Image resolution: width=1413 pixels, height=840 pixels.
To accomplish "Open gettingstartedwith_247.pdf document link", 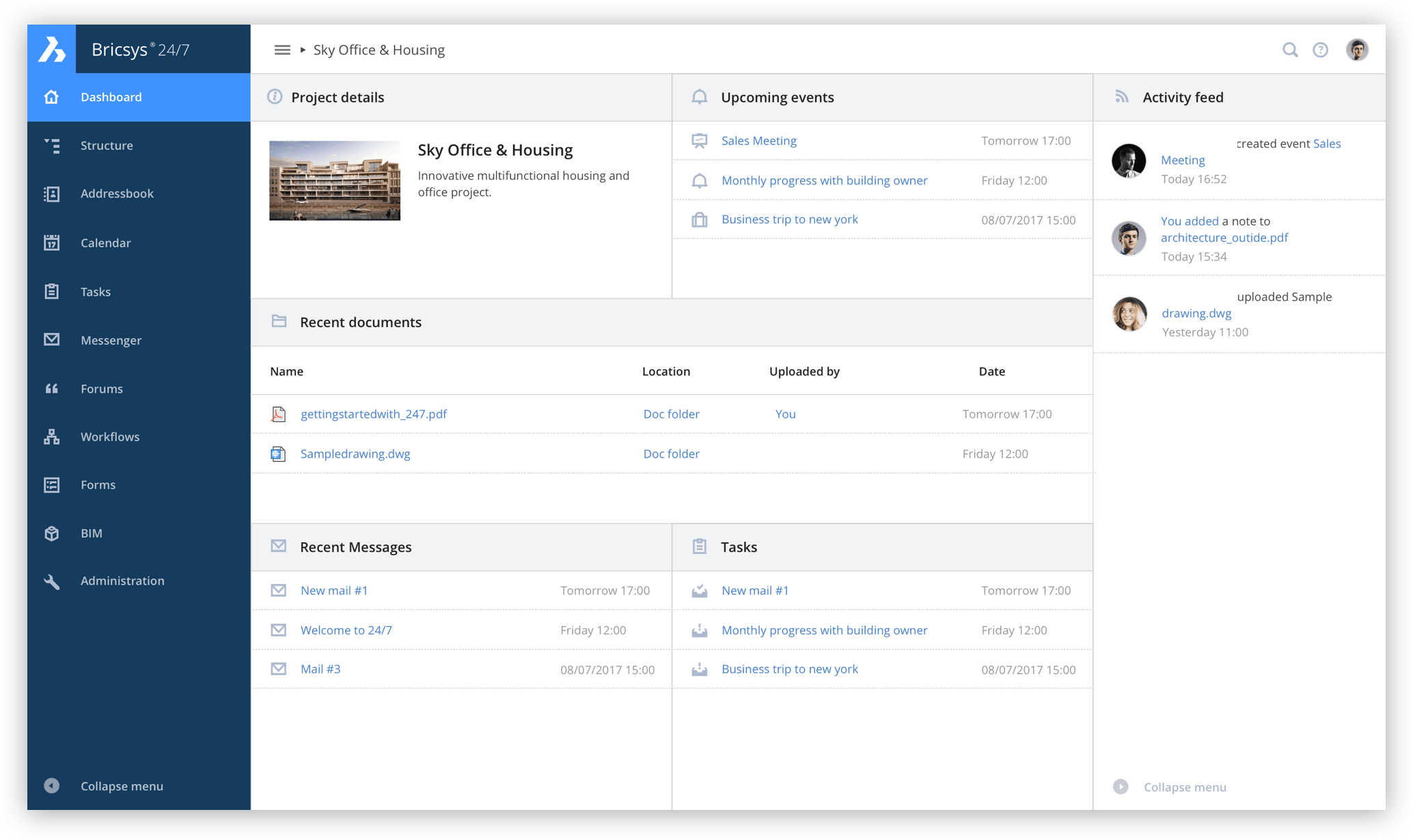I will (x=373, y=414).
